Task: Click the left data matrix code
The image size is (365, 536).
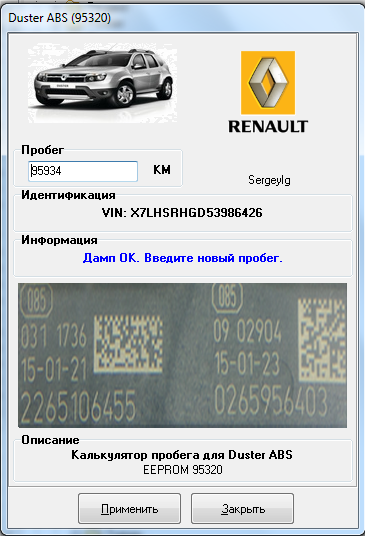Action: [x=128, y=344]
